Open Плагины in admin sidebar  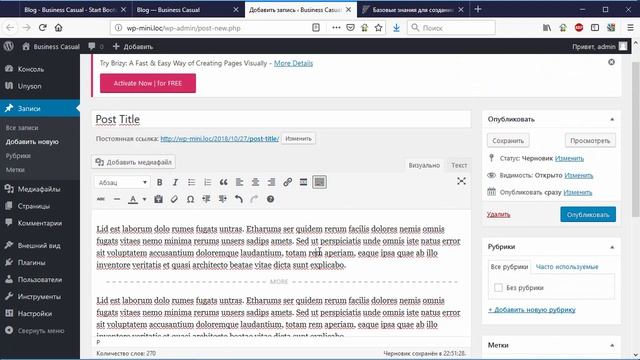click(x=40, y=262)
